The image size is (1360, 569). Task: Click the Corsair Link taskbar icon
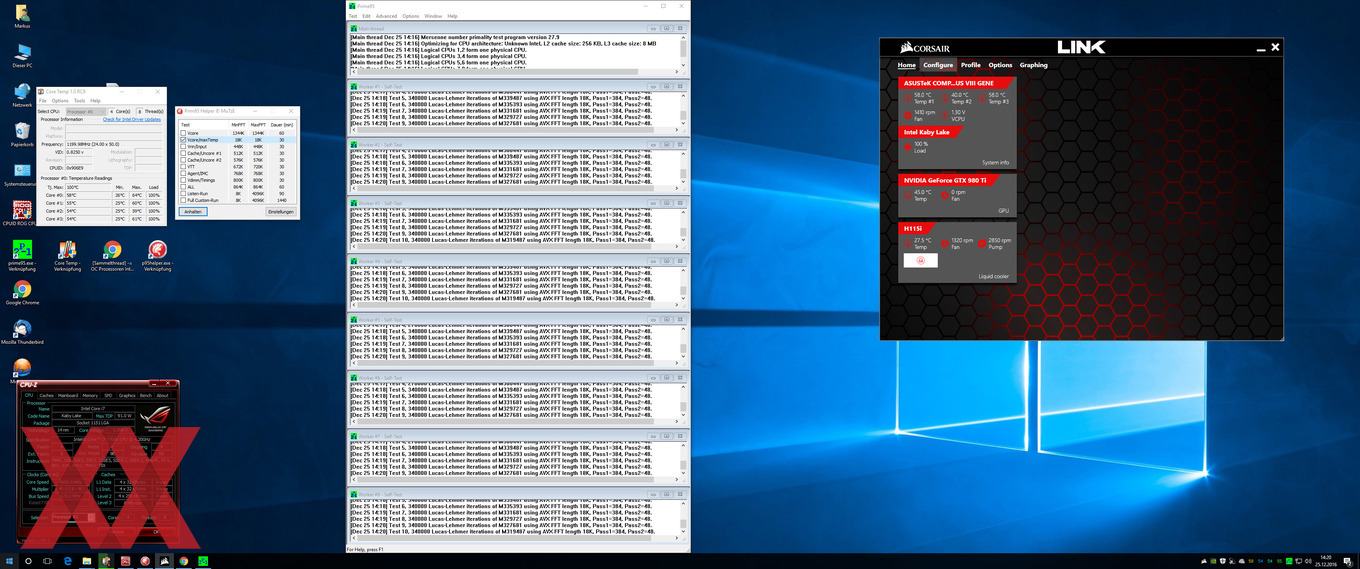pyautogui.click(x=164, y=561)
